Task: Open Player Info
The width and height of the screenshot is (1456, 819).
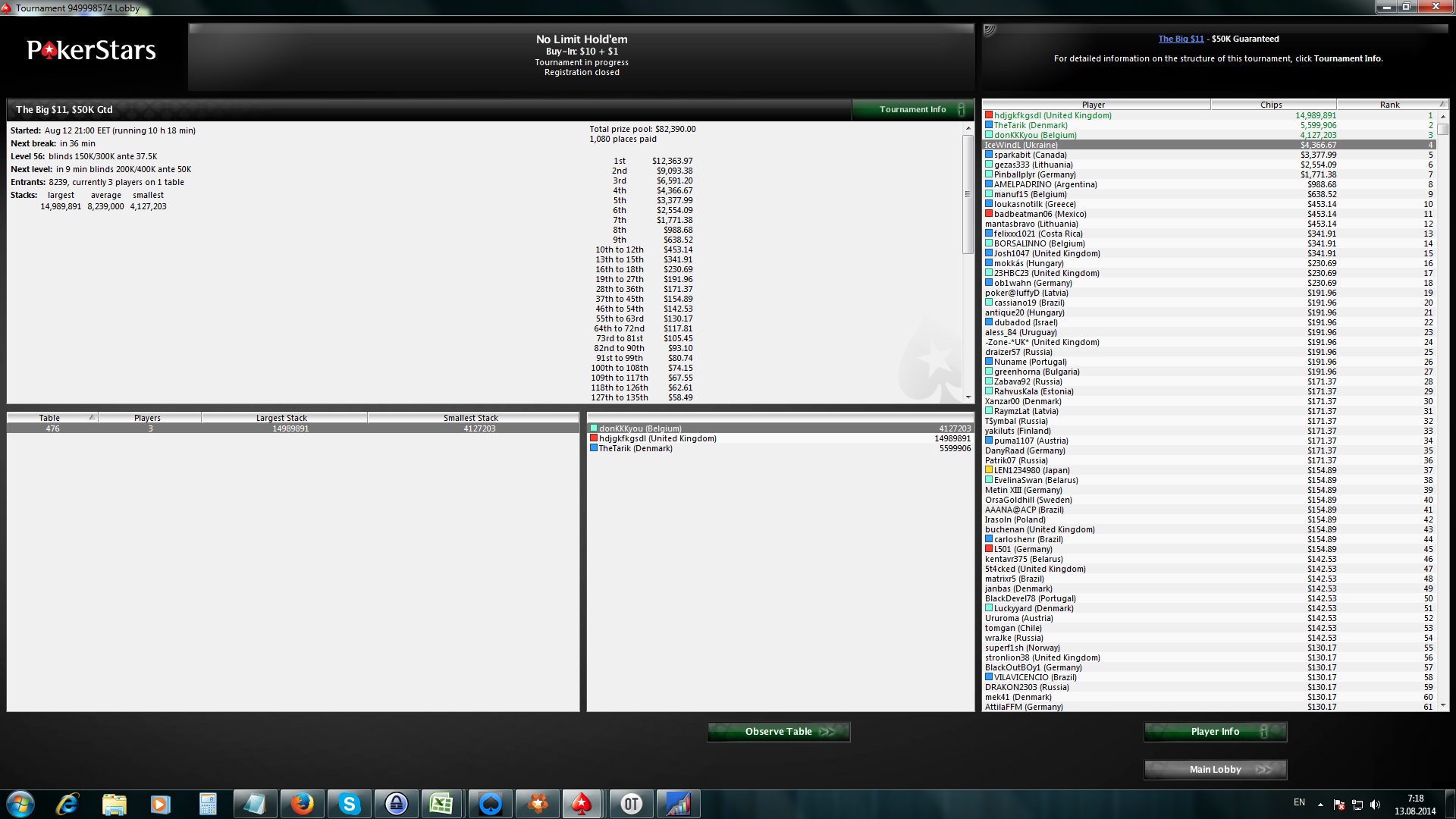Action: [x=1216, y=732]
